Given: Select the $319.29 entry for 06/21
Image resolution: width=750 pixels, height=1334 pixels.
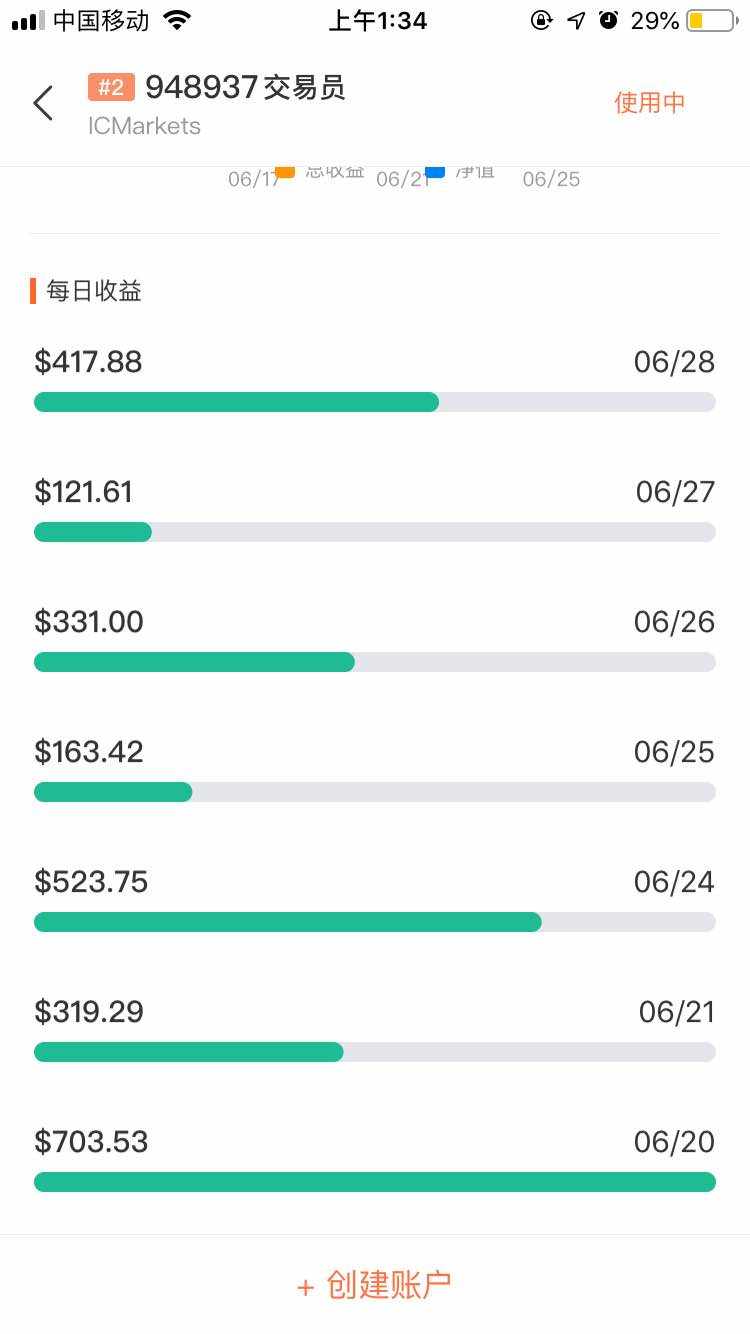Looking at the screenshot, I should pyautogui.click(x=89, y=1012).
